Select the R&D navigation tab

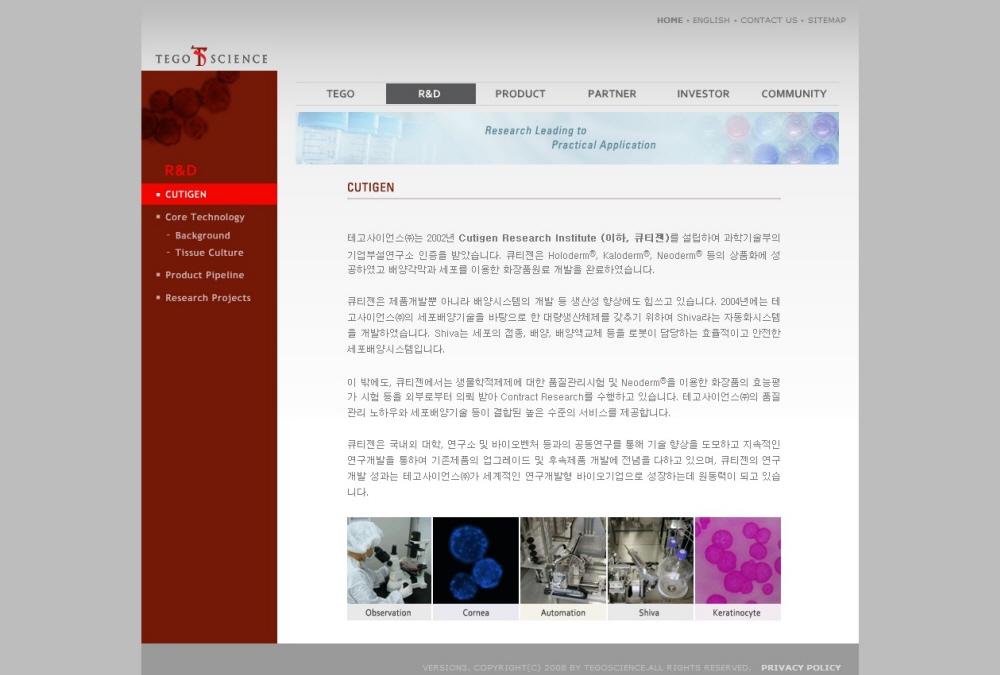point(430,94)
